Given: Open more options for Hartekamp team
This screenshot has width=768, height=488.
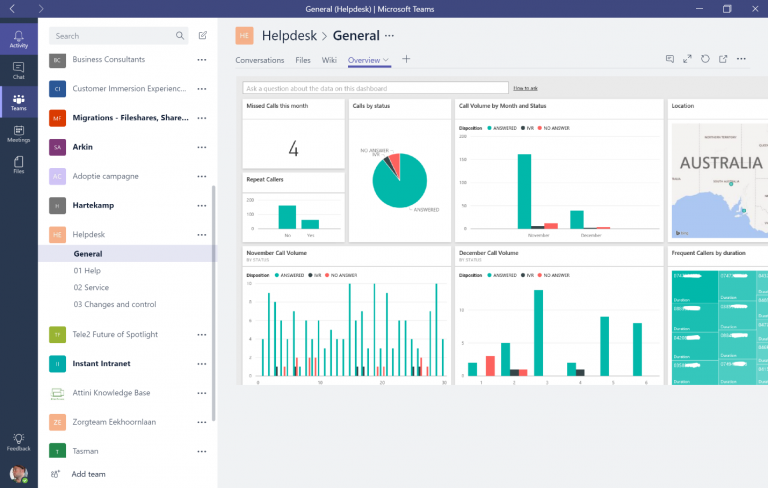Looking at the screenshot, I should coord(202,206).
